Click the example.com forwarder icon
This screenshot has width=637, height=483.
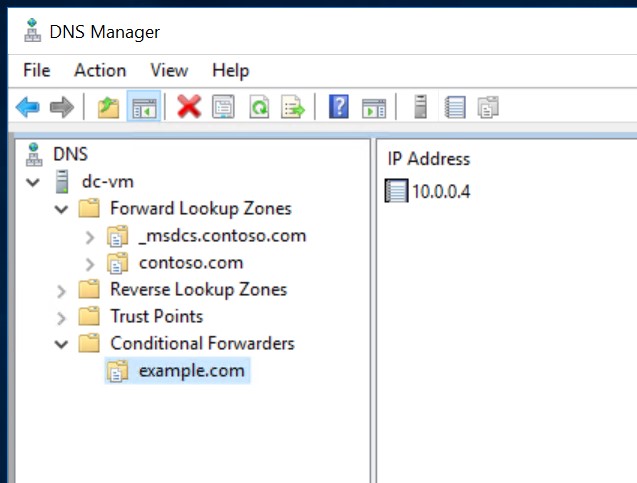pos(117,371)
